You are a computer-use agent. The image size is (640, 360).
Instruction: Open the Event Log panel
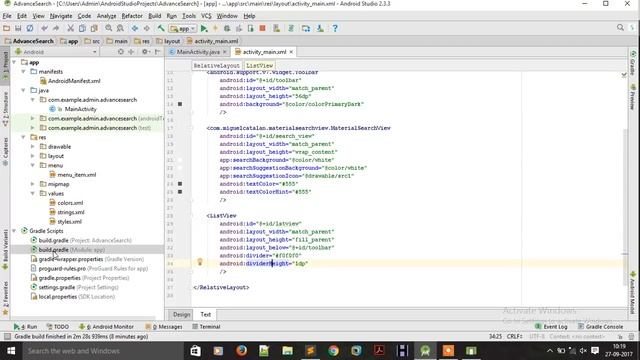coord(551,327)
